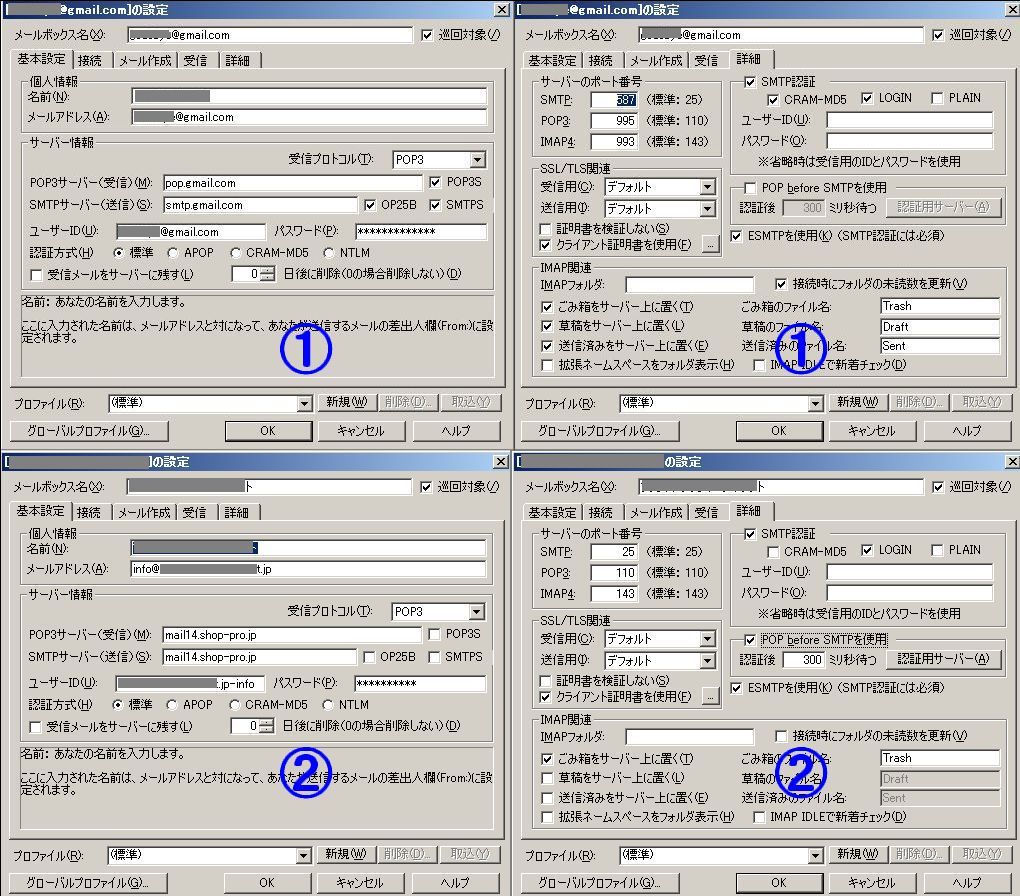The width and height of the screenshot is (1020, 896).
Task: Click the SMTP port field containing 587
Action: [613, 100]
